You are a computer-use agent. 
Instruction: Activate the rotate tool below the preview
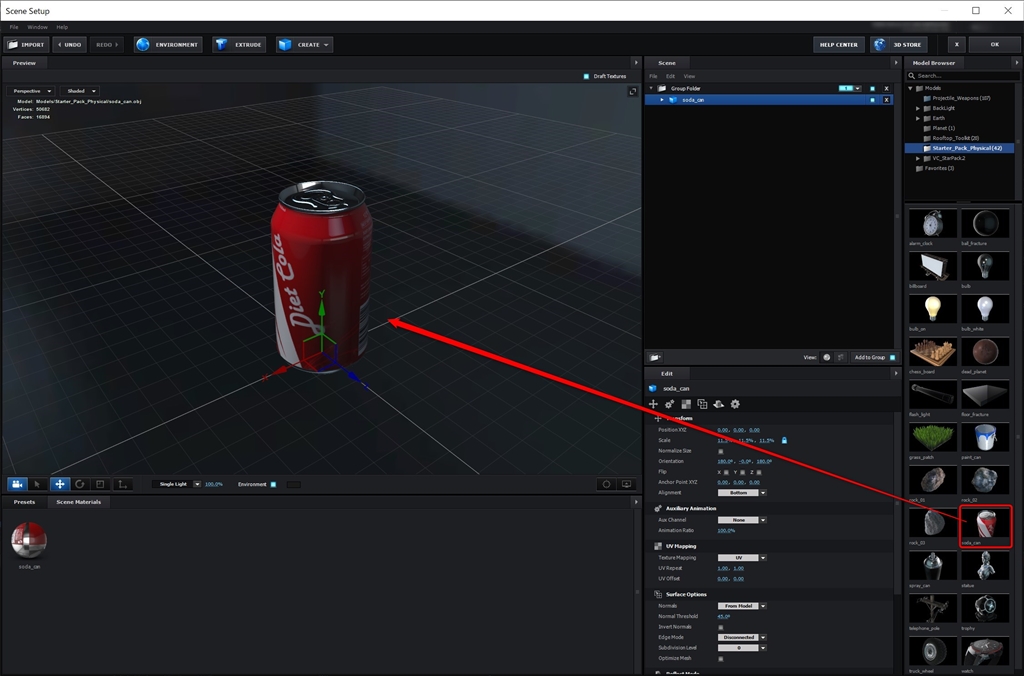tap(80, 484)
